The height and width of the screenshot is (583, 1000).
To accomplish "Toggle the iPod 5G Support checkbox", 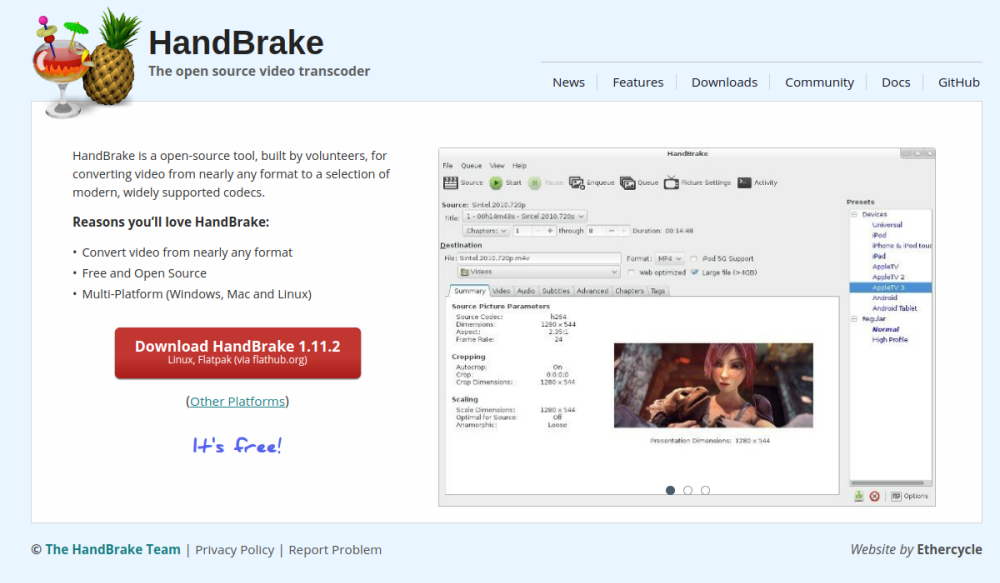I will tap(694, 259).
